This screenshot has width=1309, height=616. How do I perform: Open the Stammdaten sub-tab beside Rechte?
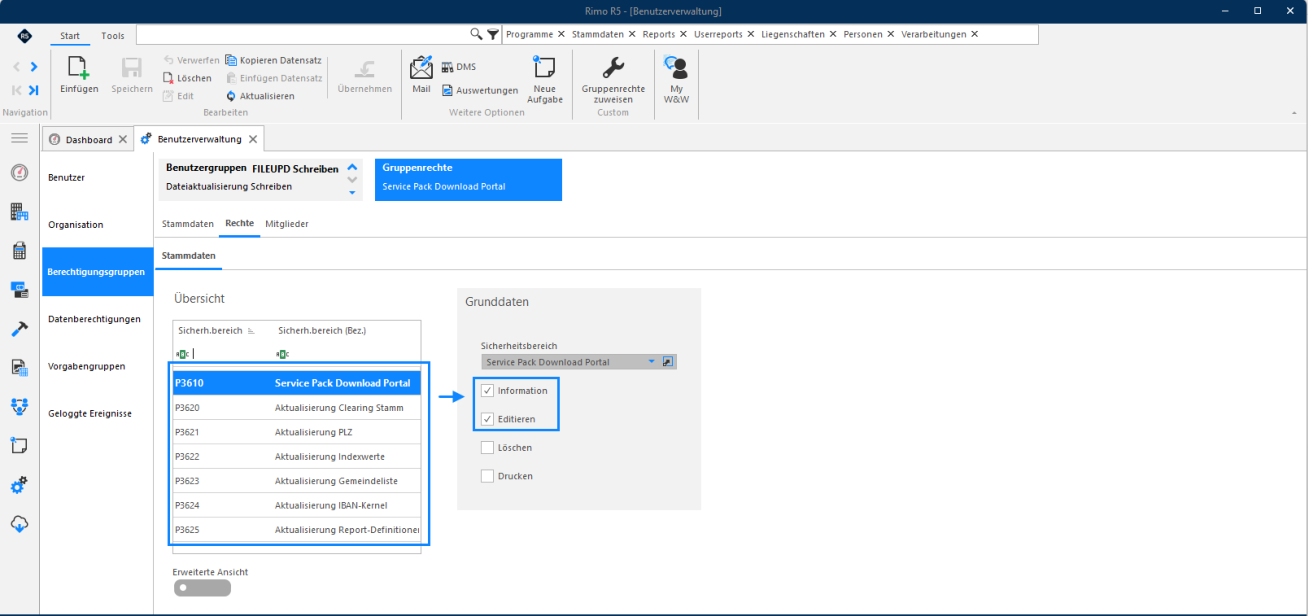click(188, 224)
